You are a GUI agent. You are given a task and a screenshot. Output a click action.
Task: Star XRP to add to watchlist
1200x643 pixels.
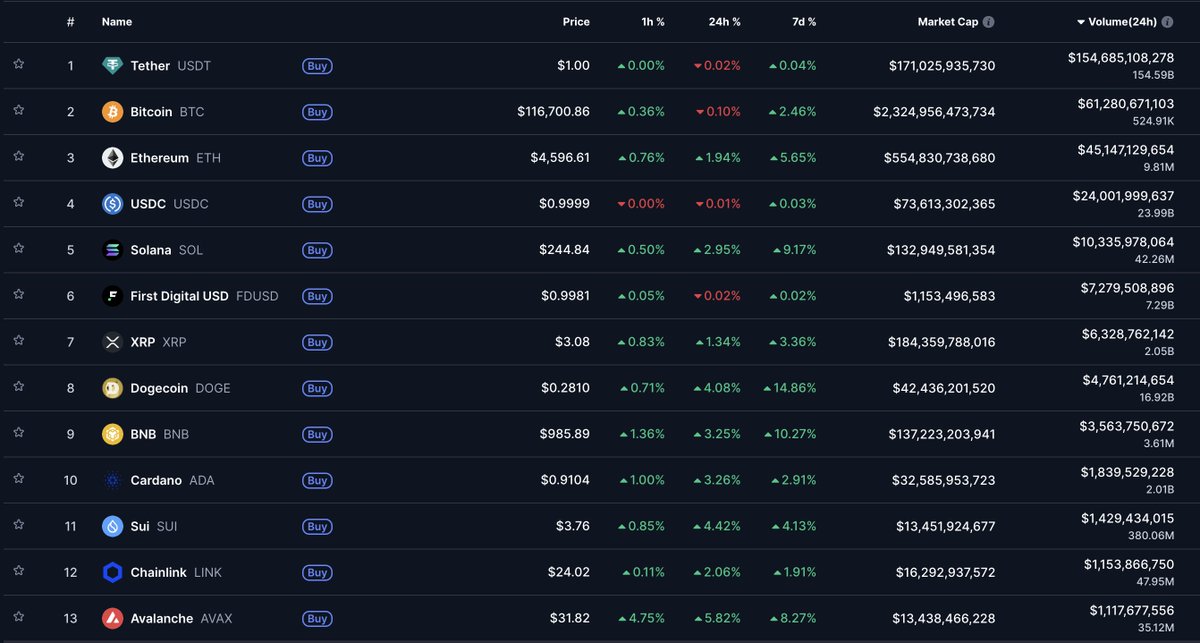point(19,340)
